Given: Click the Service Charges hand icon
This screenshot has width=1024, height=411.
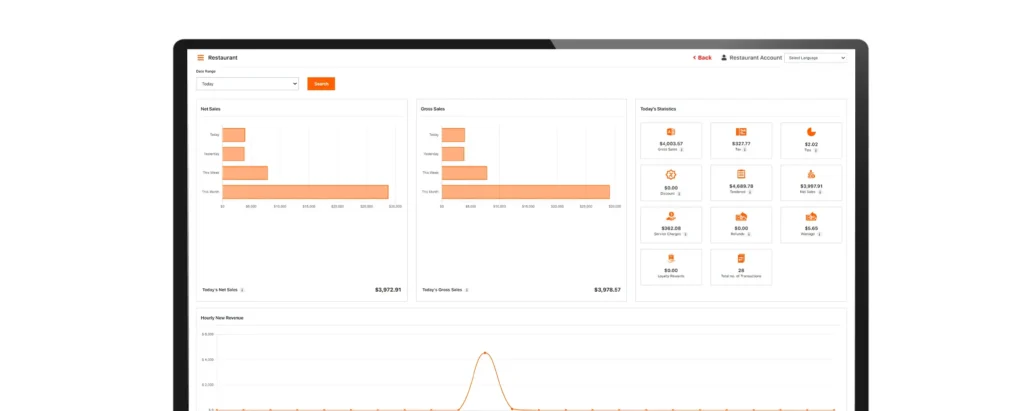Looking at the screenshot, I should pyautogui.click(x=671, y=216).
